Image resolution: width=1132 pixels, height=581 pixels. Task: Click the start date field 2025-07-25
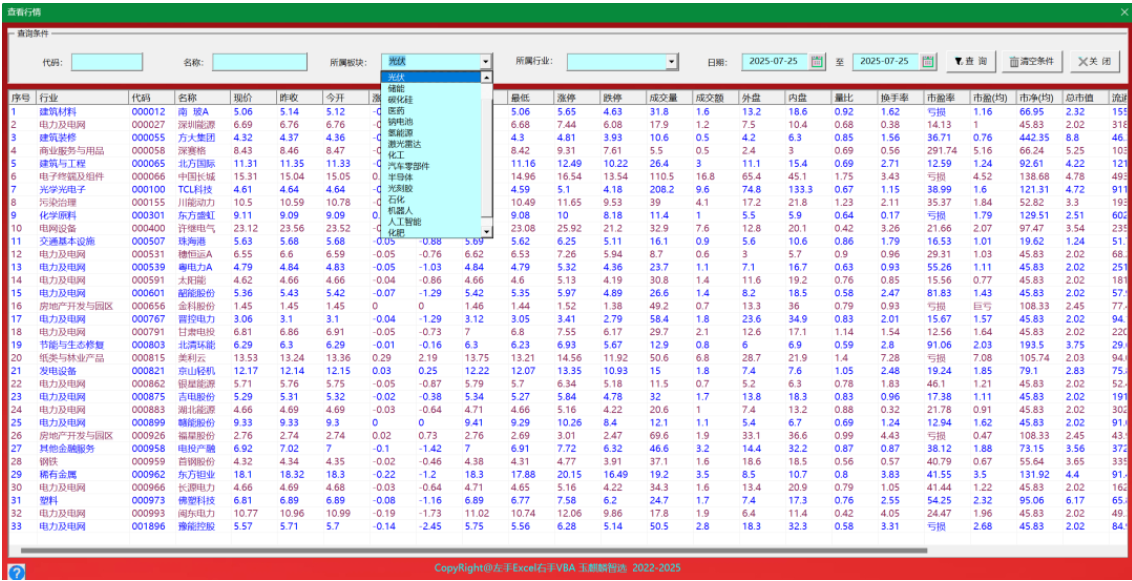click(x=776, y=61)
